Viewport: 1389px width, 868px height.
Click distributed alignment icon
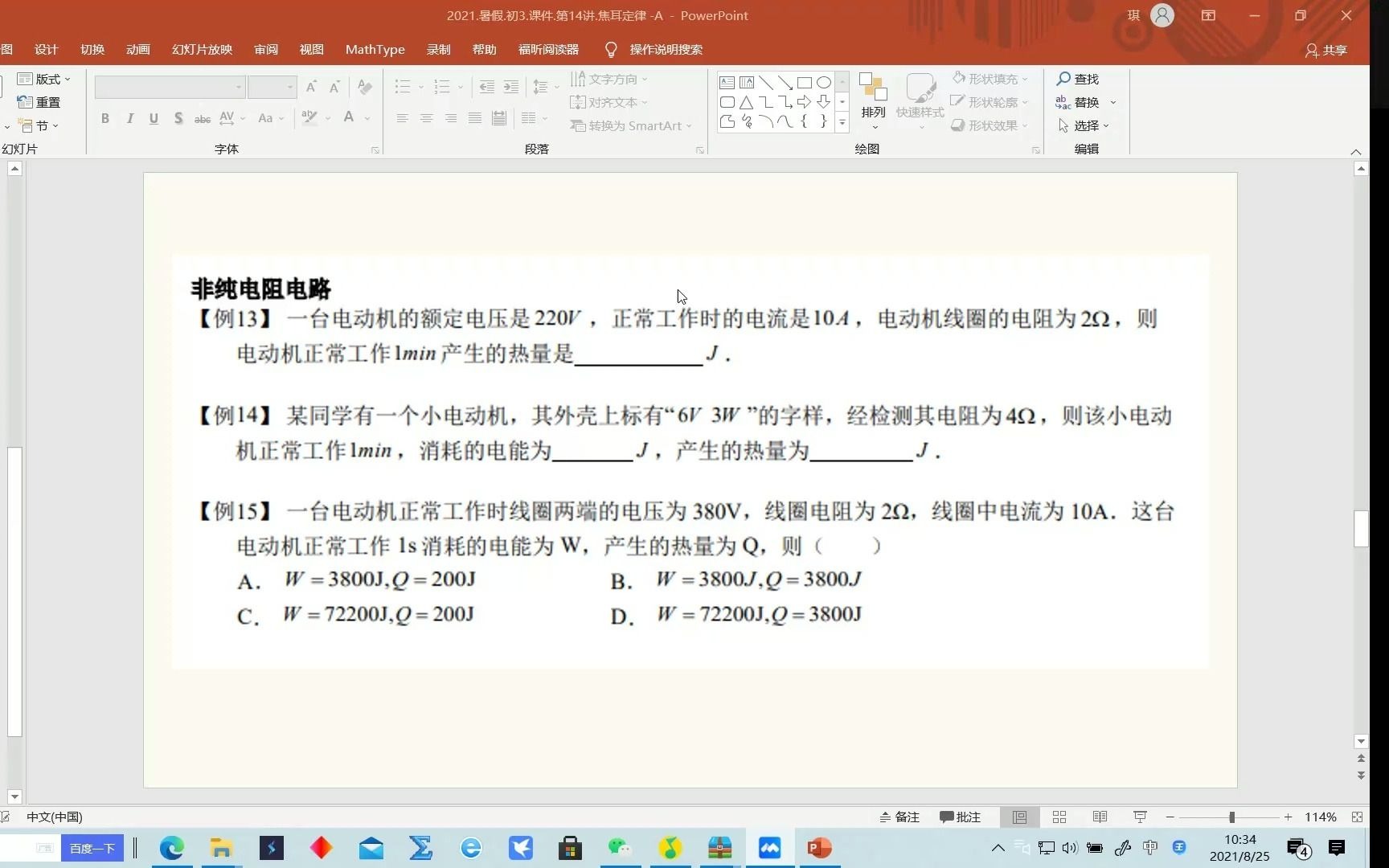pyautogui.click(x=499, y=118)
